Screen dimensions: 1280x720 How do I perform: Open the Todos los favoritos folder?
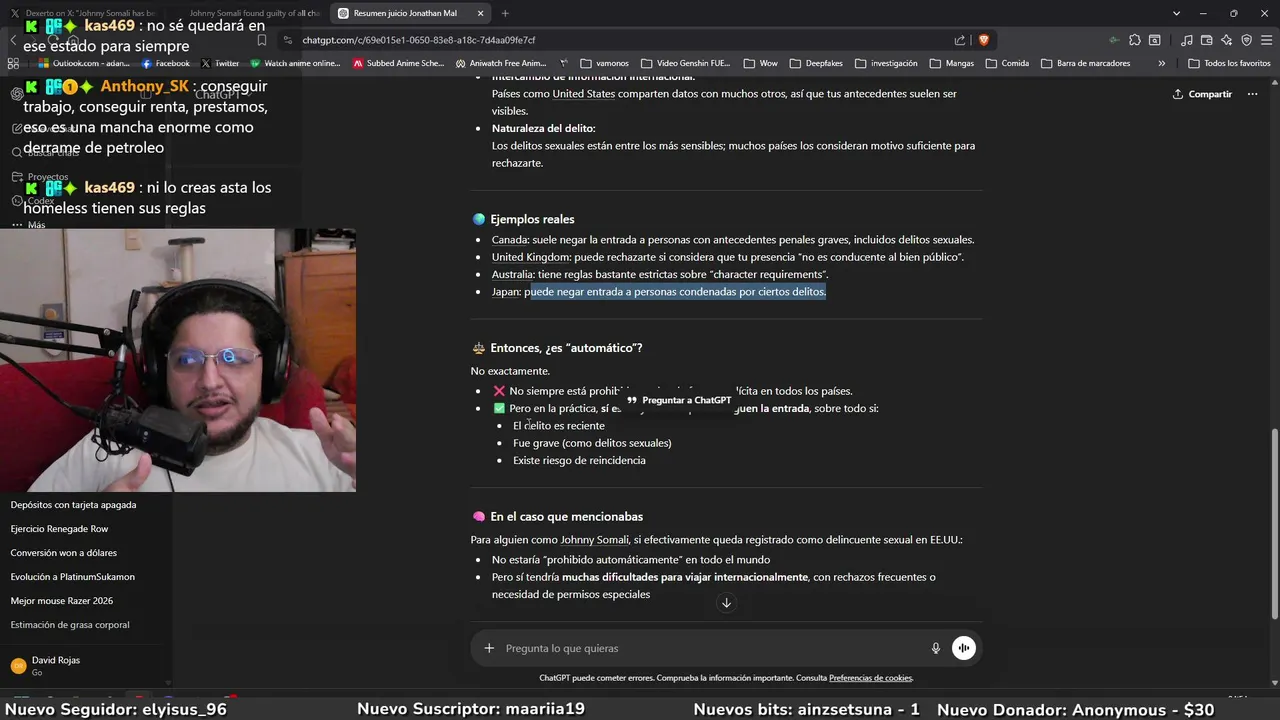pos(1230,63)
